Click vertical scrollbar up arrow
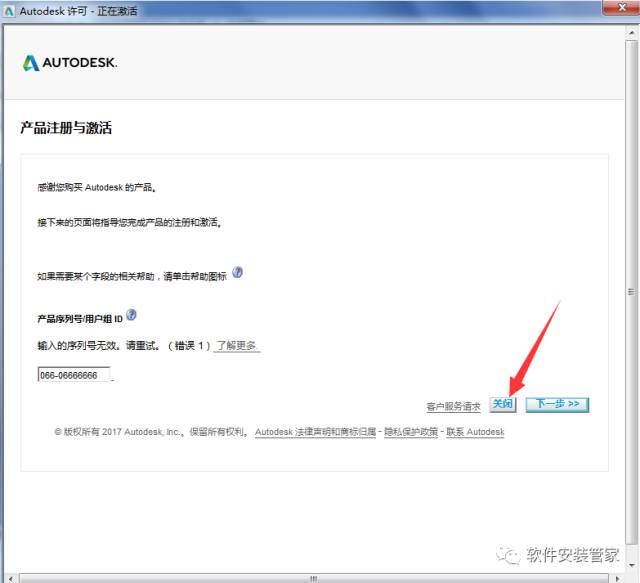This screenshot has height=583, width=640. click(633, 34)
